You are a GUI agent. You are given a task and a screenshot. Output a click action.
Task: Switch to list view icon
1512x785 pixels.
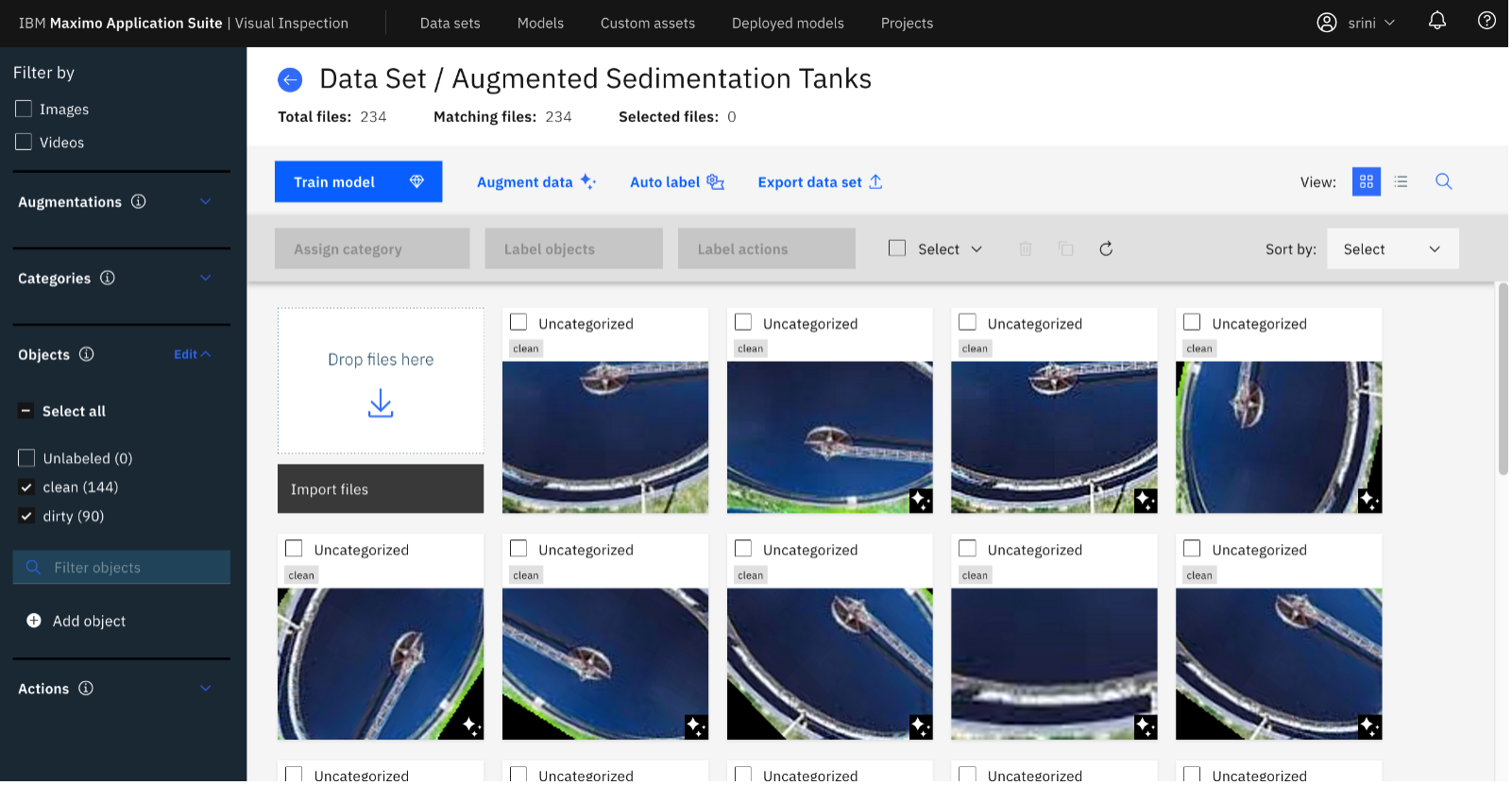coord(1401,181)
